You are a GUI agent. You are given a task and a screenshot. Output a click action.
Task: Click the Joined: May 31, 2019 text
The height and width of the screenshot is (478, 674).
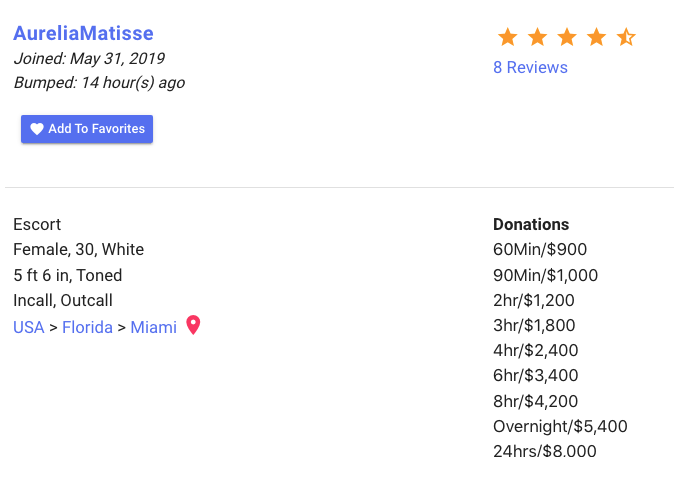tap(89, 58)
